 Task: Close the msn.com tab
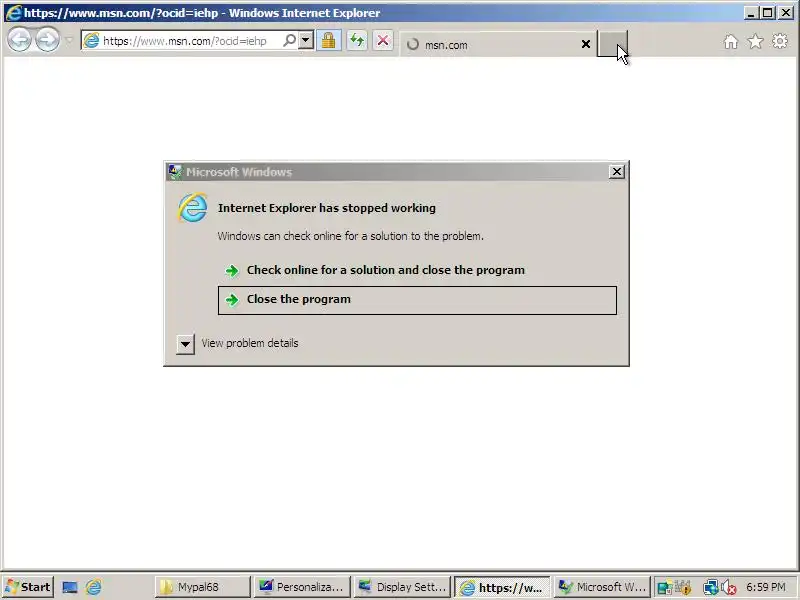tap(586, 44)
